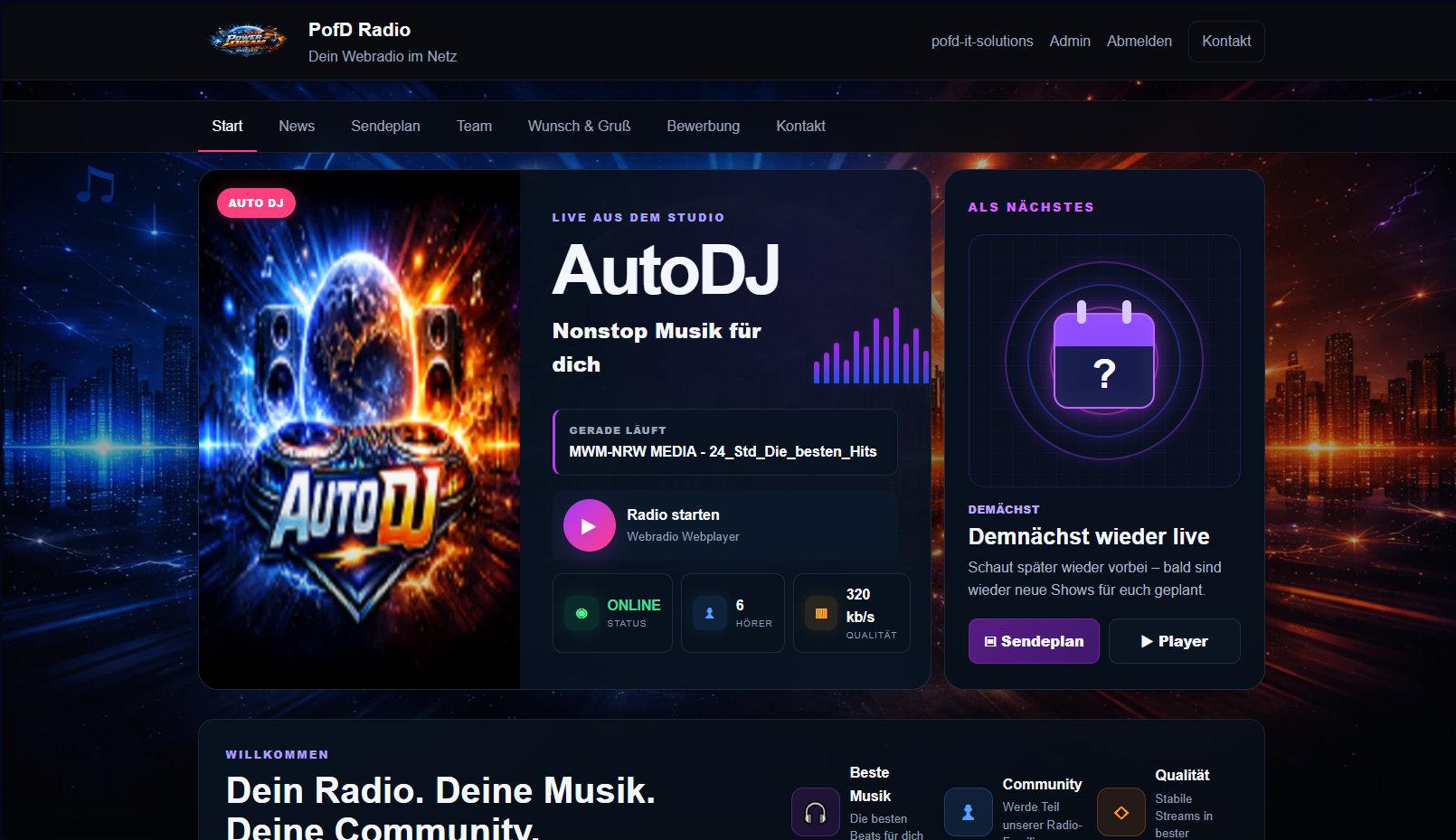Click the orange quality icon beside 320 kb/s
The width and height of the screenshot is (1456, 840).
point(821,613)
